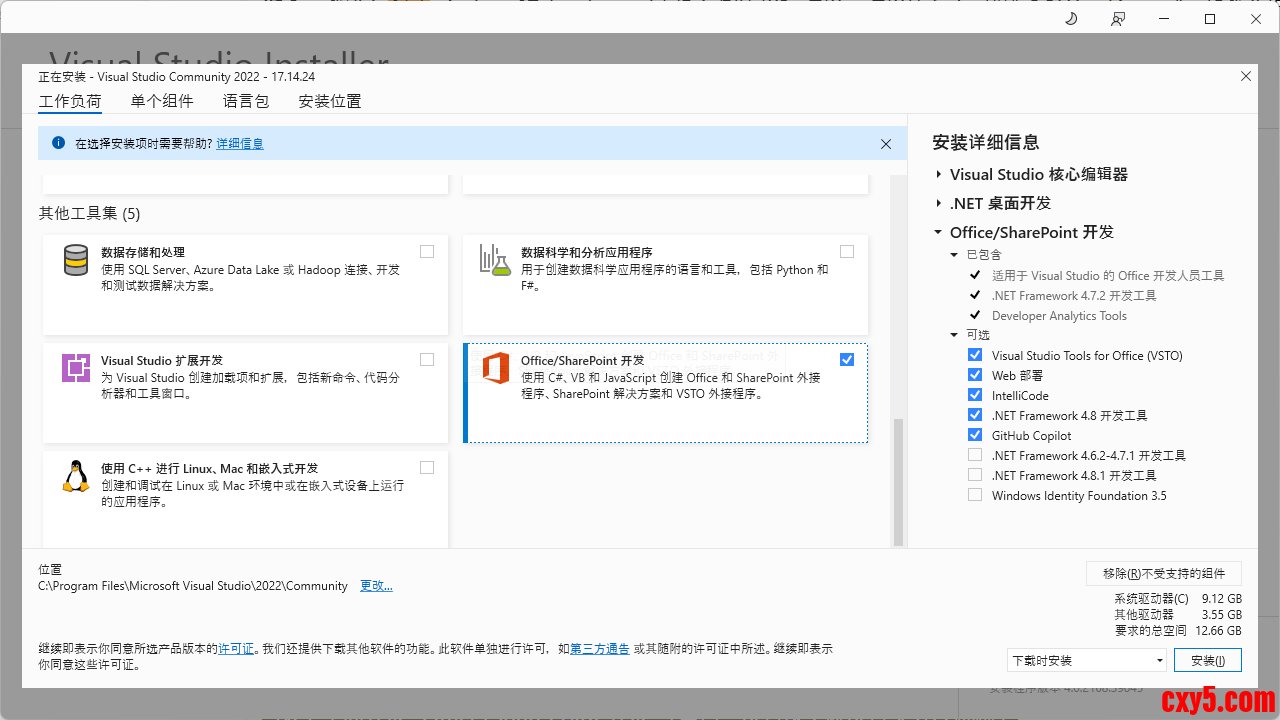1280x720 pixels.
Task: Uncheck .NET Framework 4.8 开发工具
Action: click(975, 415)
